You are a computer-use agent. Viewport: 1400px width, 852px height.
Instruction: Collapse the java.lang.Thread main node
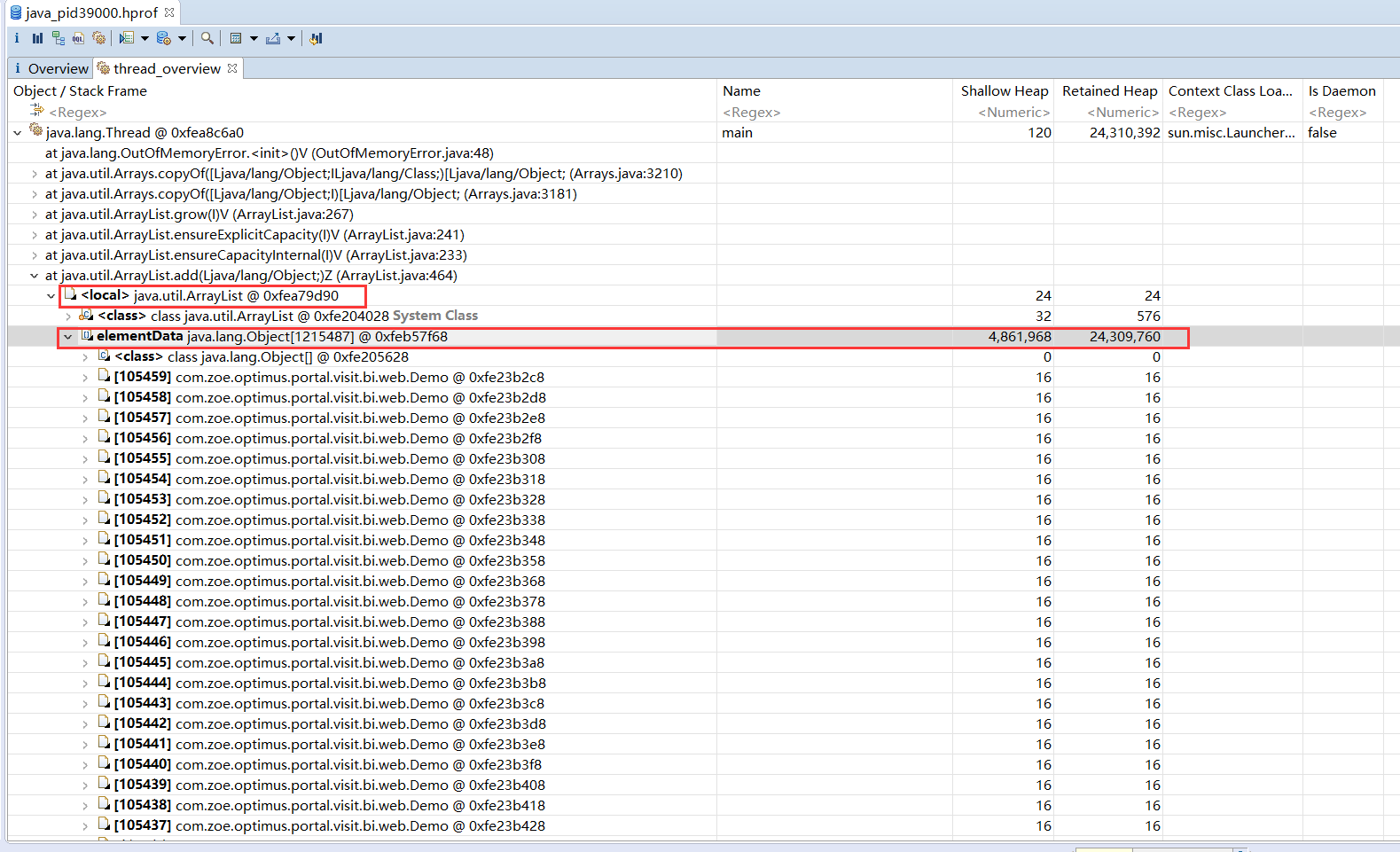(18, 133)
